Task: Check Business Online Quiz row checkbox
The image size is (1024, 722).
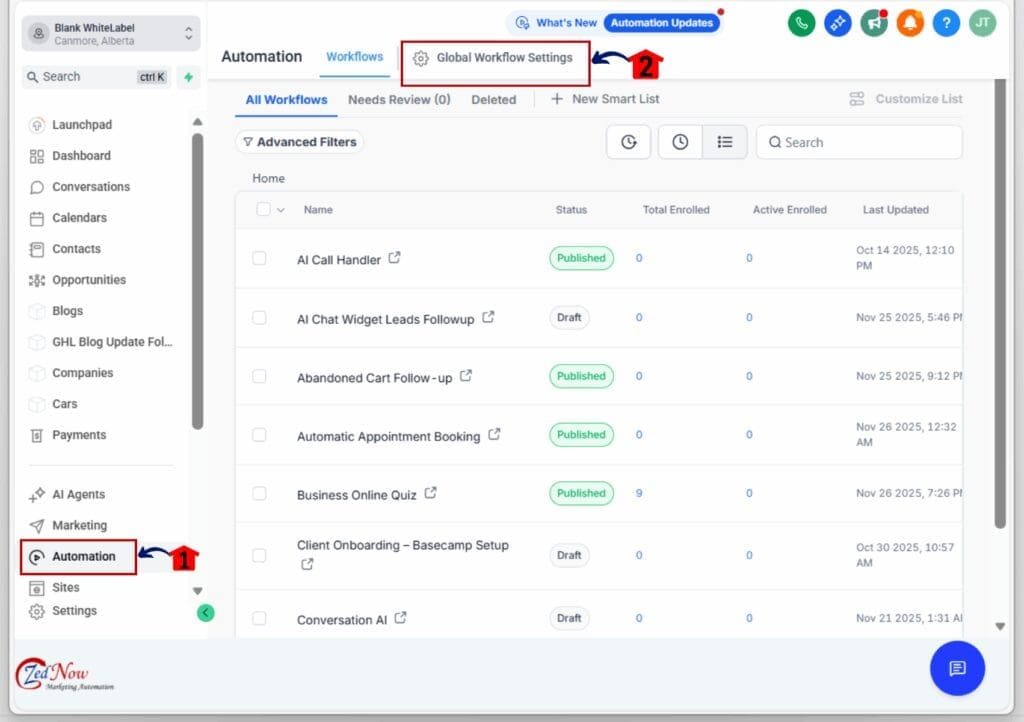Action: point(259,493)
